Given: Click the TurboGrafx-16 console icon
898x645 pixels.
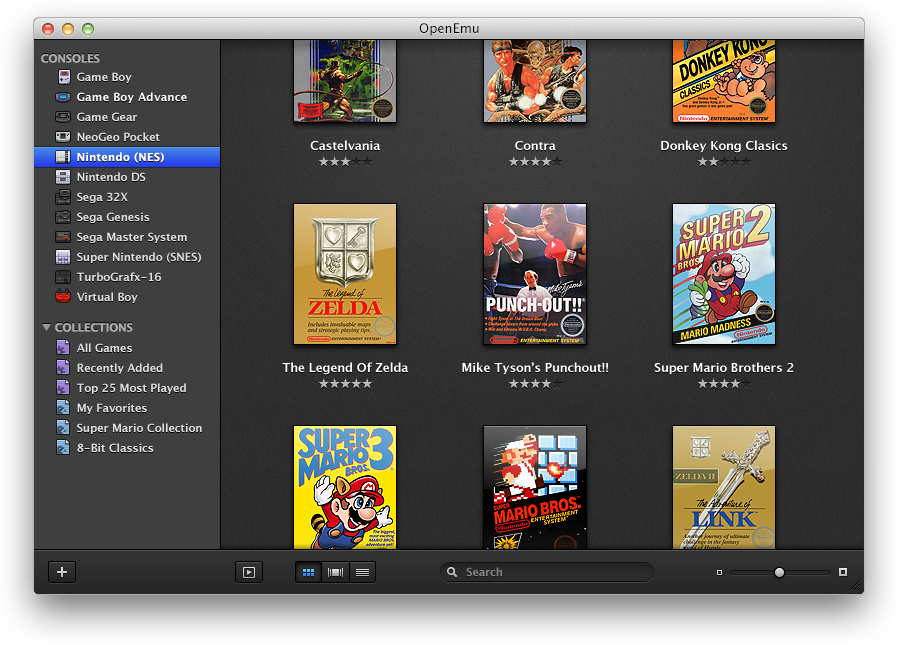Looking at the screenshot, I should [x=63, y=277].
